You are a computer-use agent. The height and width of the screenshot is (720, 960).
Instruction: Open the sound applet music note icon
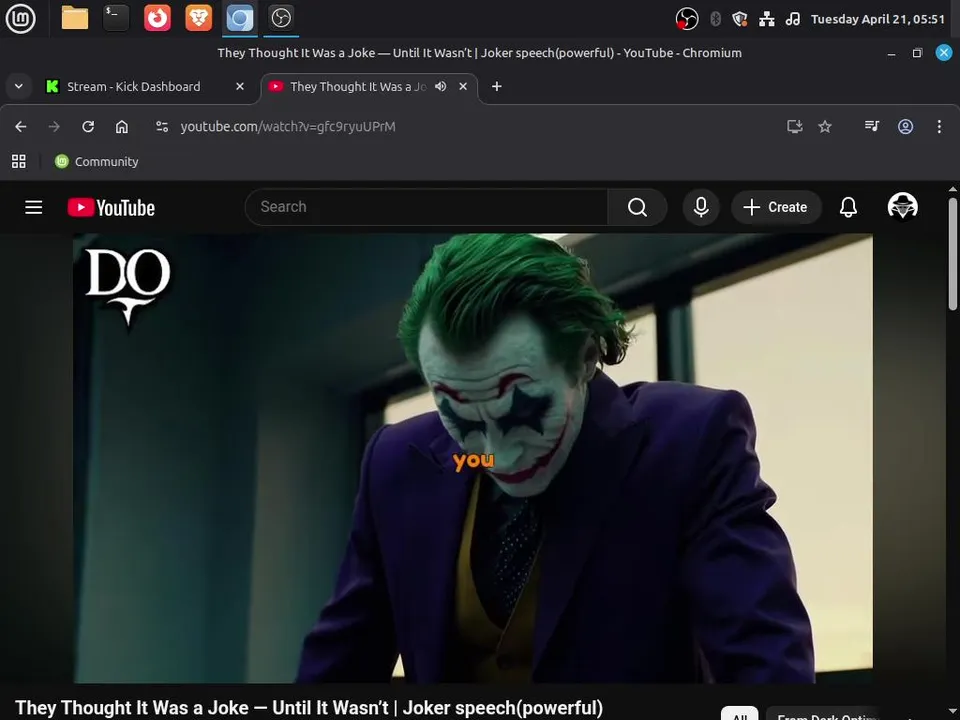pos(793,19)
